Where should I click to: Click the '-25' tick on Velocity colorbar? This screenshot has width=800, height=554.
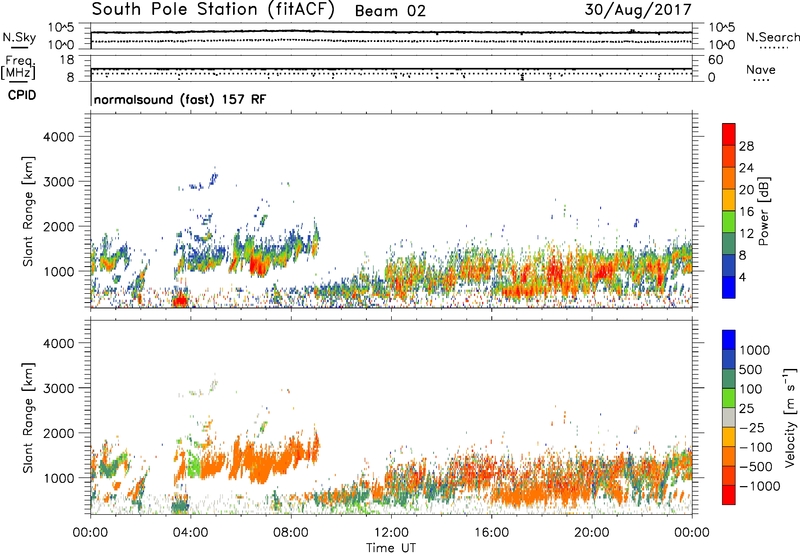coord(751,428)
